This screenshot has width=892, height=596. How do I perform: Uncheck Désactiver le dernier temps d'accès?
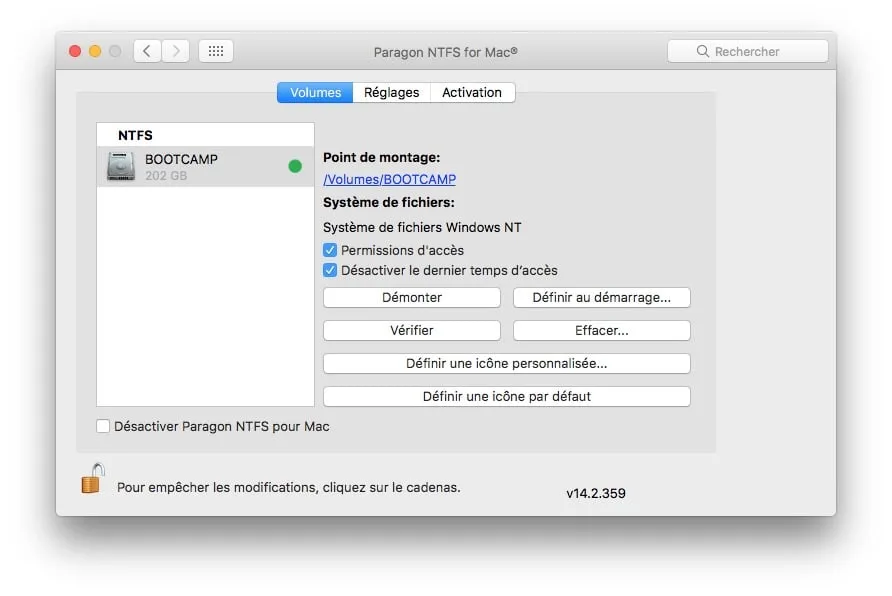coord(330,270)
